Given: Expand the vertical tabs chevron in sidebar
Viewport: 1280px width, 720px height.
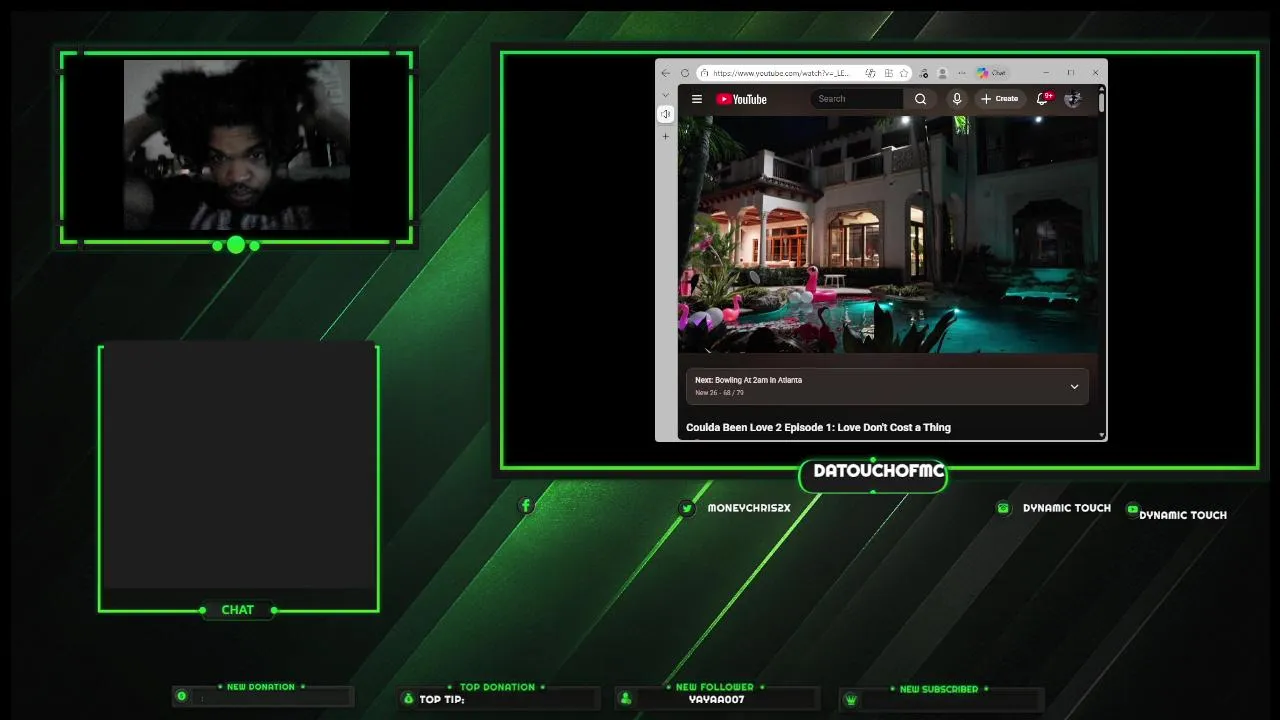Looking at the screenshot, I should (x=665, y=95).
